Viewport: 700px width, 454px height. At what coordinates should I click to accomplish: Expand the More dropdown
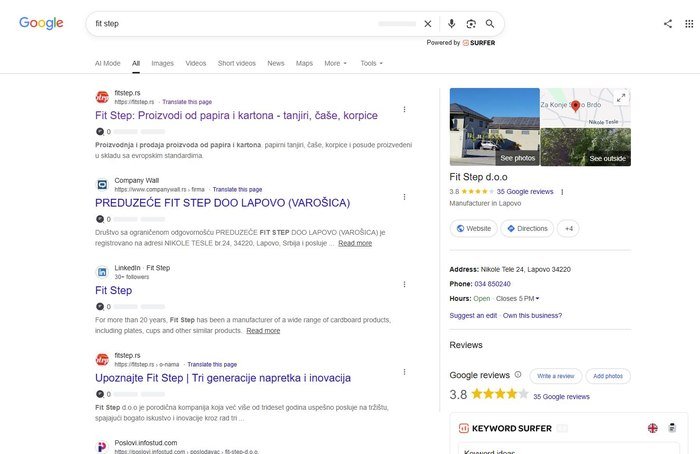pyautogui.click(x=335, y=63)
